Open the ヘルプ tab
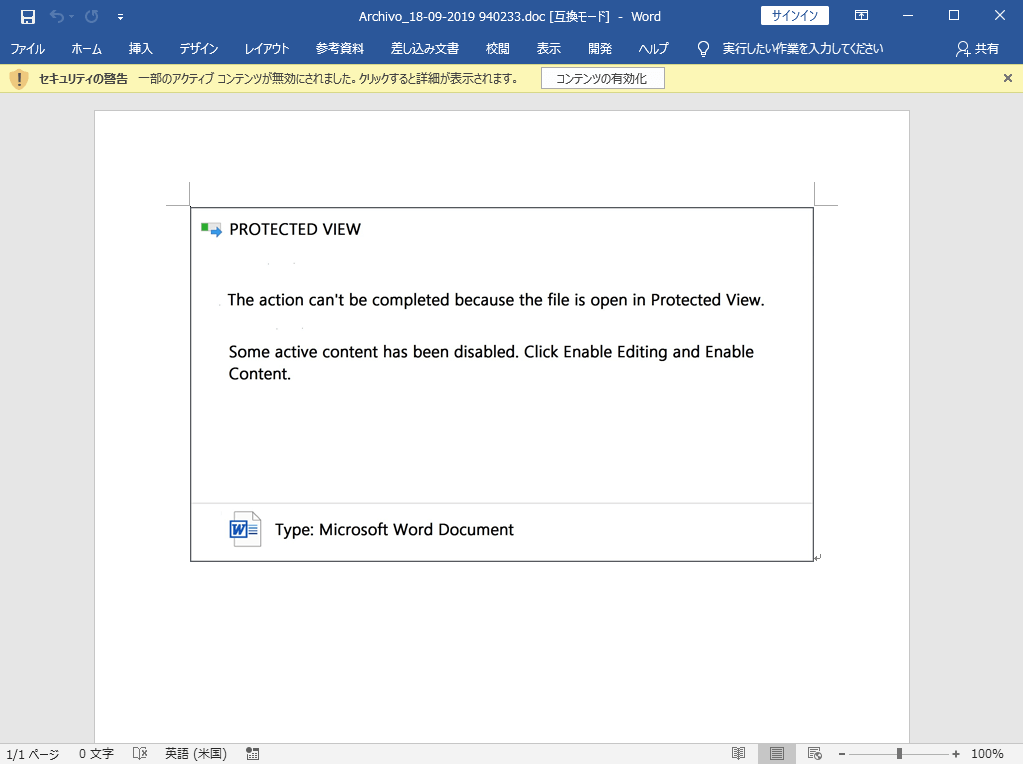Viewport: 1023px width, 764px height. click(x=654, y=48)
